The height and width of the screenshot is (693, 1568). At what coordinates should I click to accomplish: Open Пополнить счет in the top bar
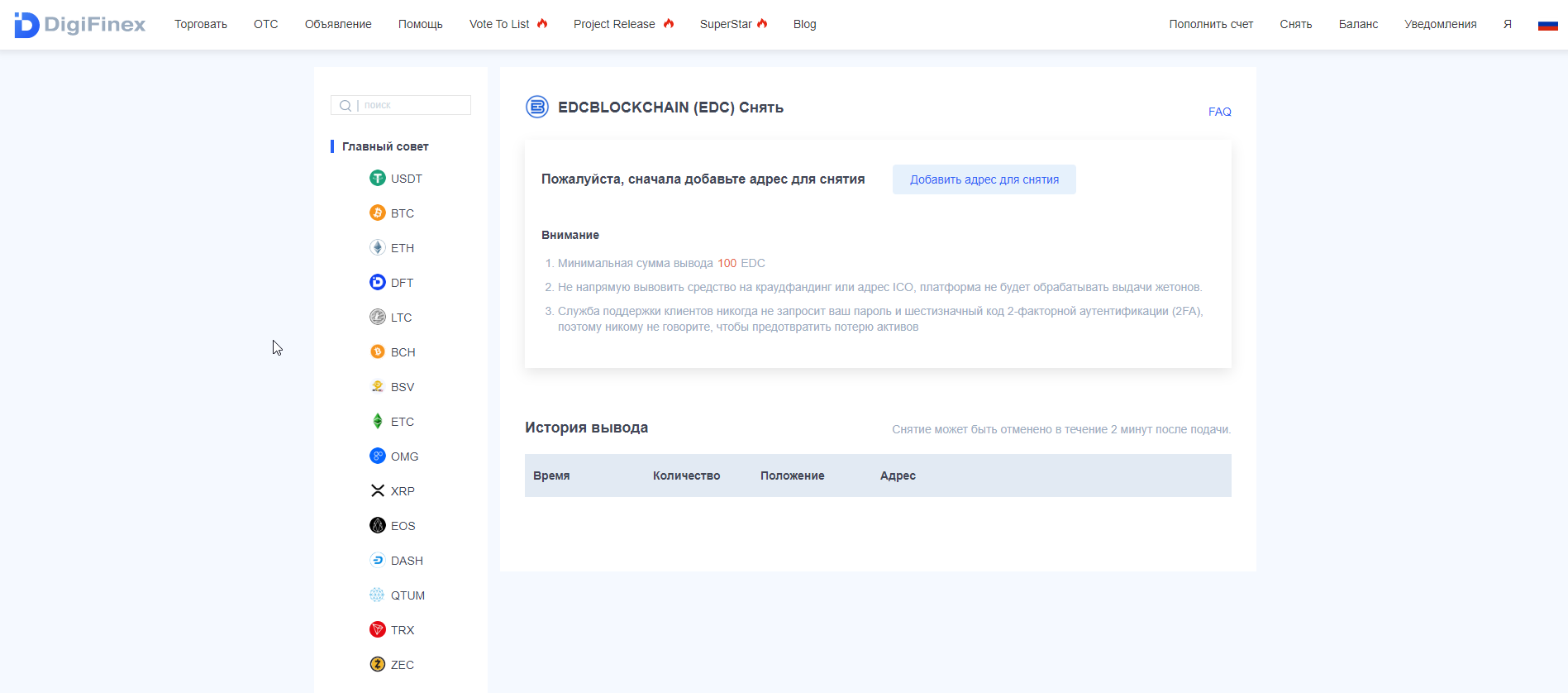click(1211, 24)
